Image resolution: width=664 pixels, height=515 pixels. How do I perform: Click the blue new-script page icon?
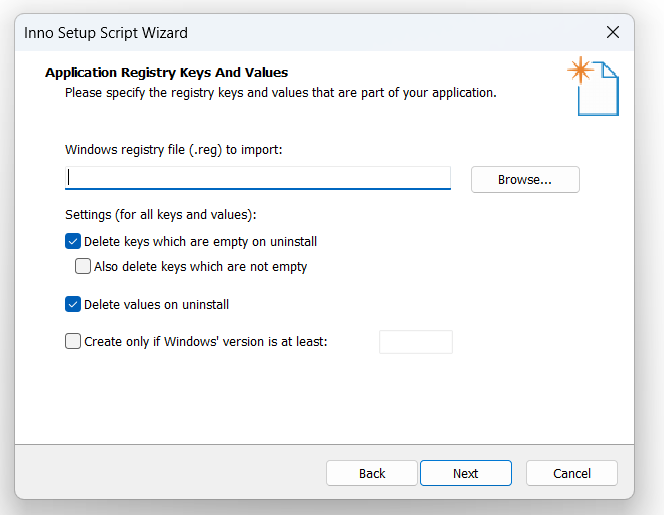[x=600, y=90]
